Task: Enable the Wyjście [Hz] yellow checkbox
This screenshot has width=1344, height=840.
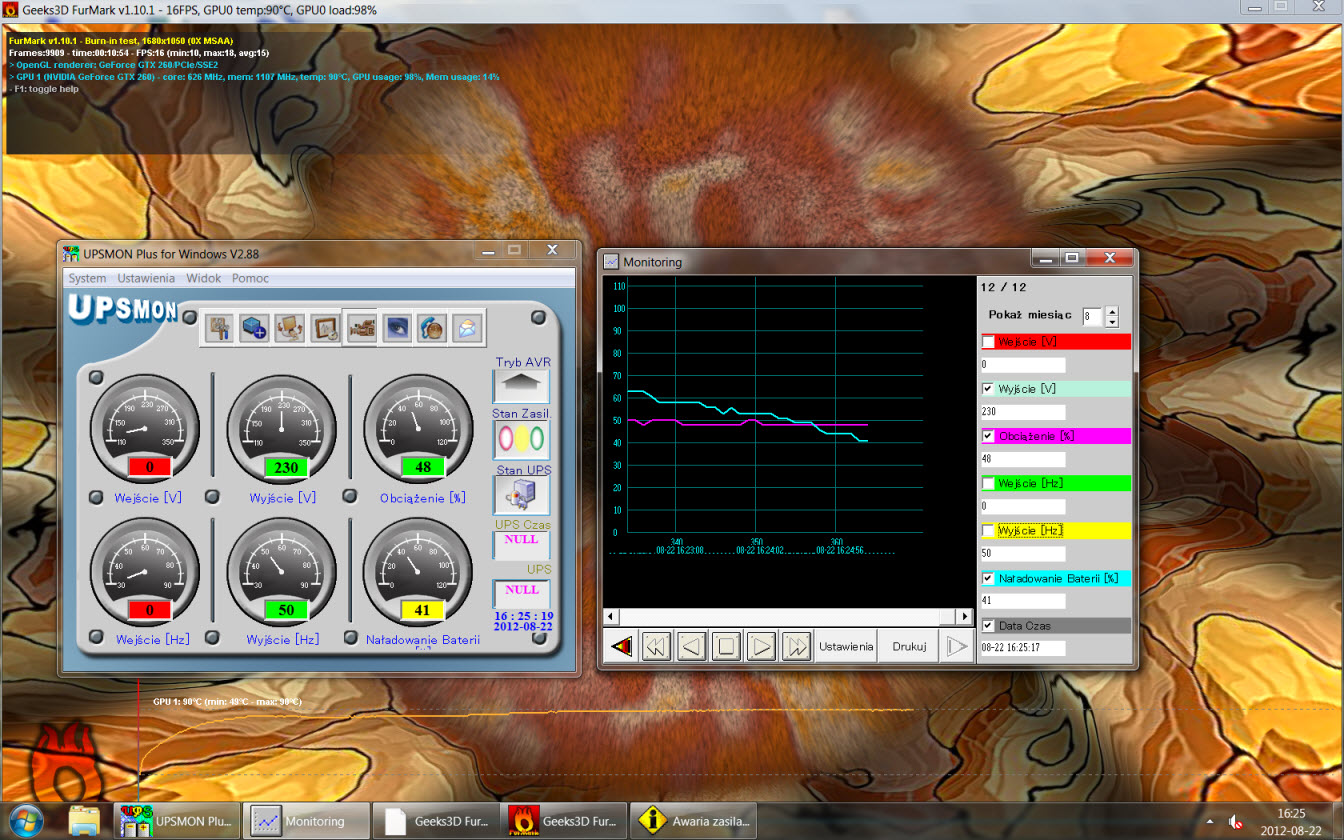Action: coord(989,531)
